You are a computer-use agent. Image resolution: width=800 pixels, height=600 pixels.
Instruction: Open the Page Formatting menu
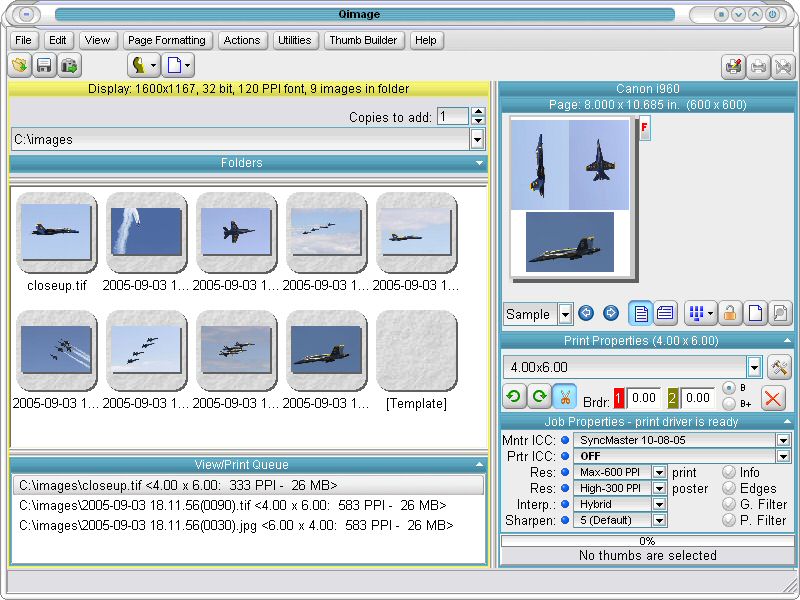pos(167,40)
